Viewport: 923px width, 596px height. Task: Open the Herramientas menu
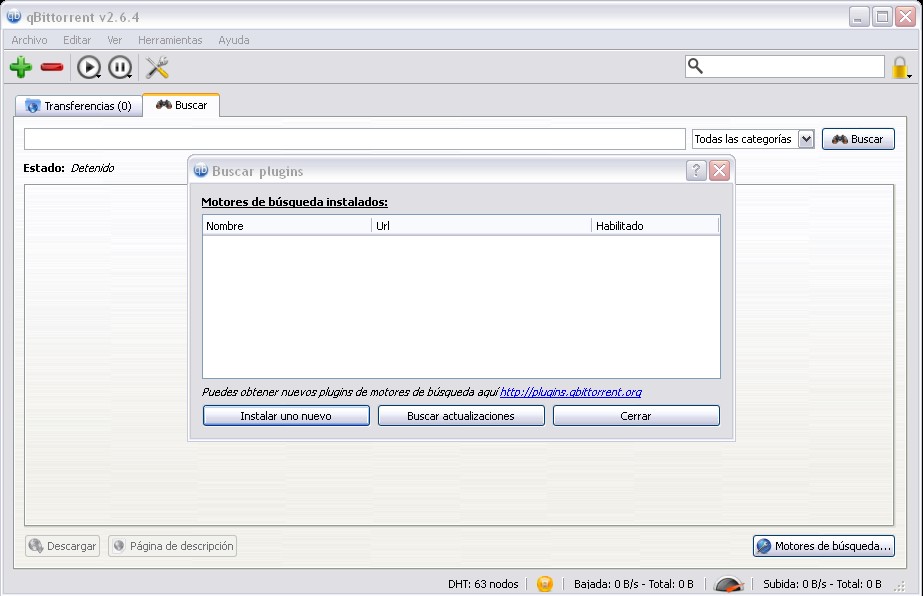(x=170, y=40)
